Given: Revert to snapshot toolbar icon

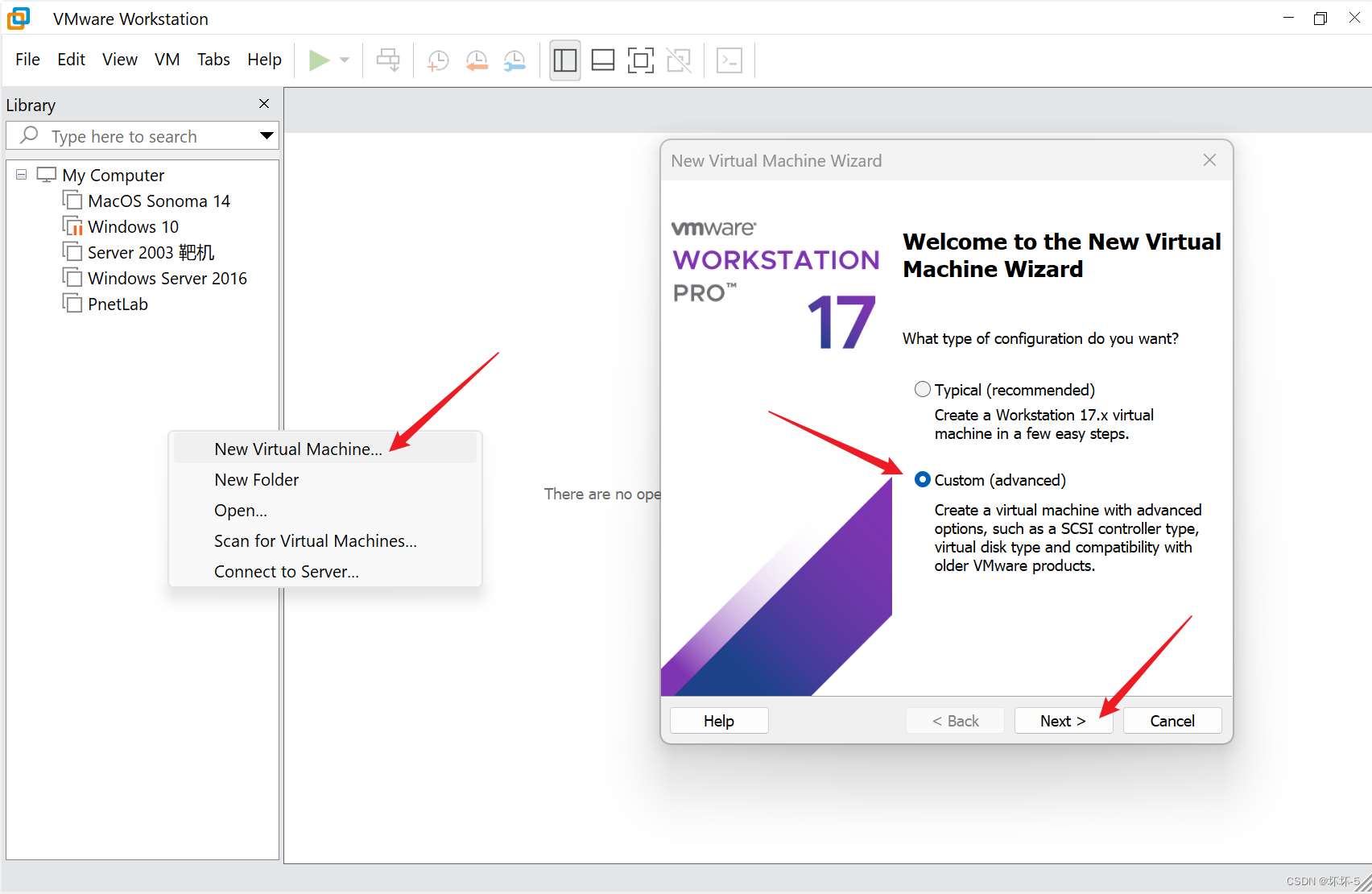Looking at the screenshot, I should [x=477, y=60].
